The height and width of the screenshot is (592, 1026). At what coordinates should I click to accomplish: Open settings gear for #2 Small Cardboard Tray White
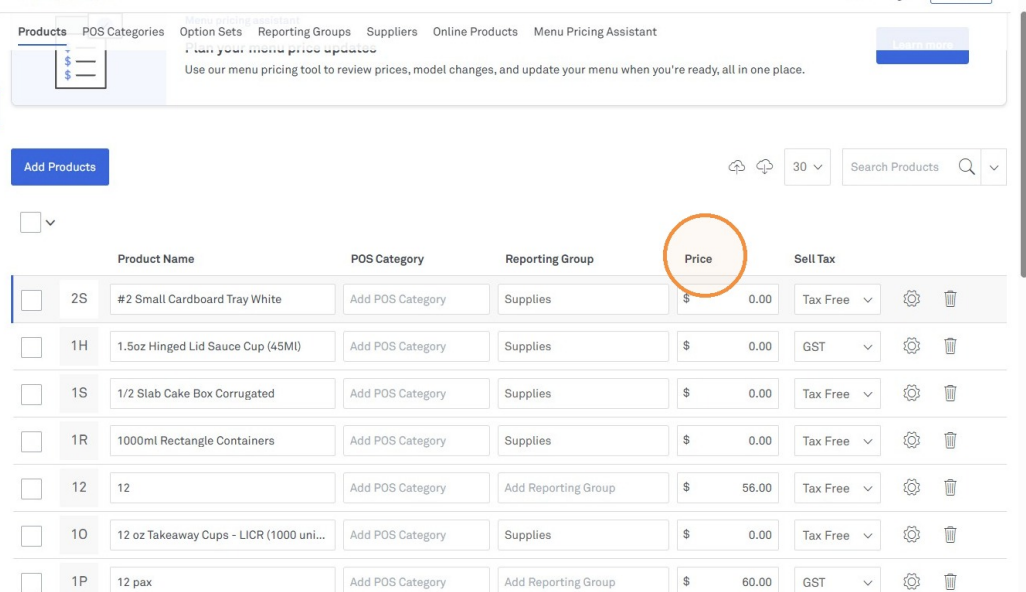(x=911, y=299)
